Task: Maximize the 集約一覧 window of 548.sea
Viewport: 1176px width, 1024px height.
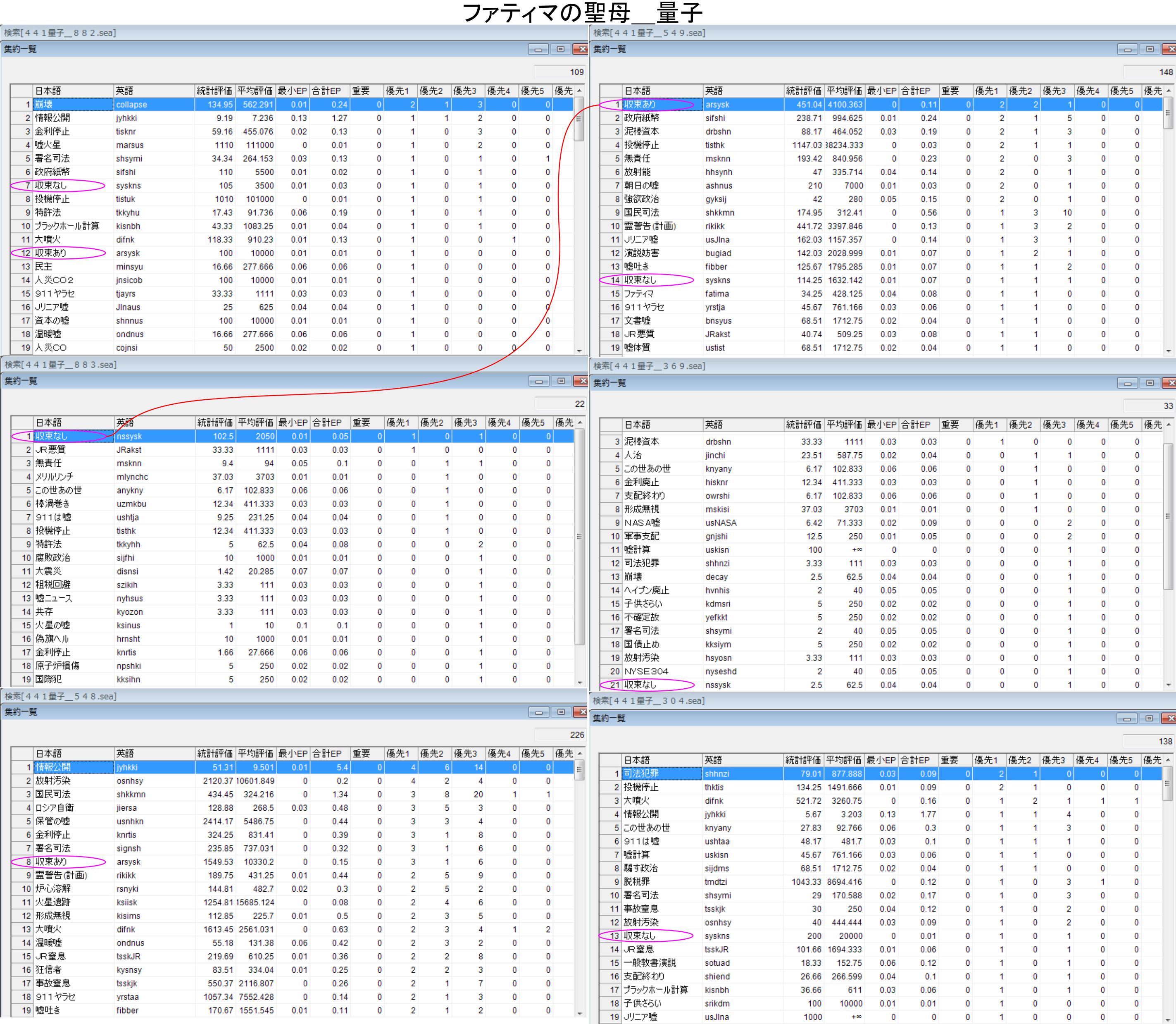Action: pos(560,712)
